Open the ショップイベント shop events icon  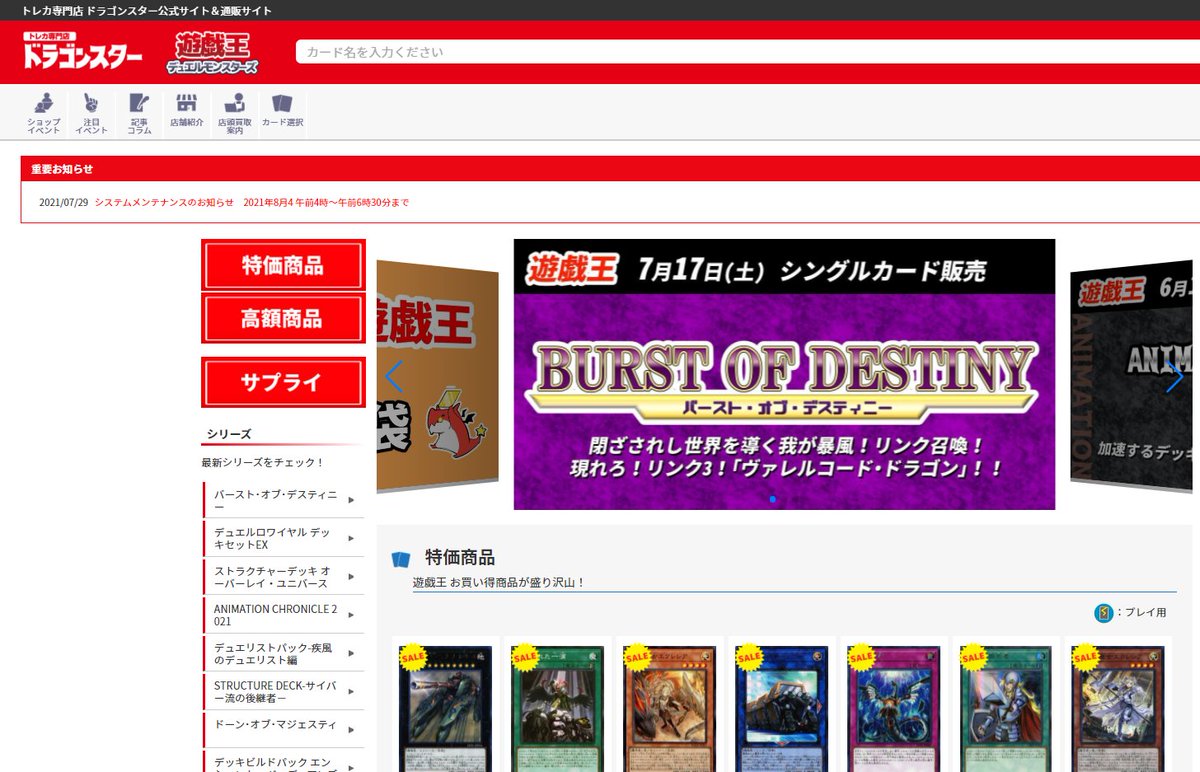tap(43, 113)
